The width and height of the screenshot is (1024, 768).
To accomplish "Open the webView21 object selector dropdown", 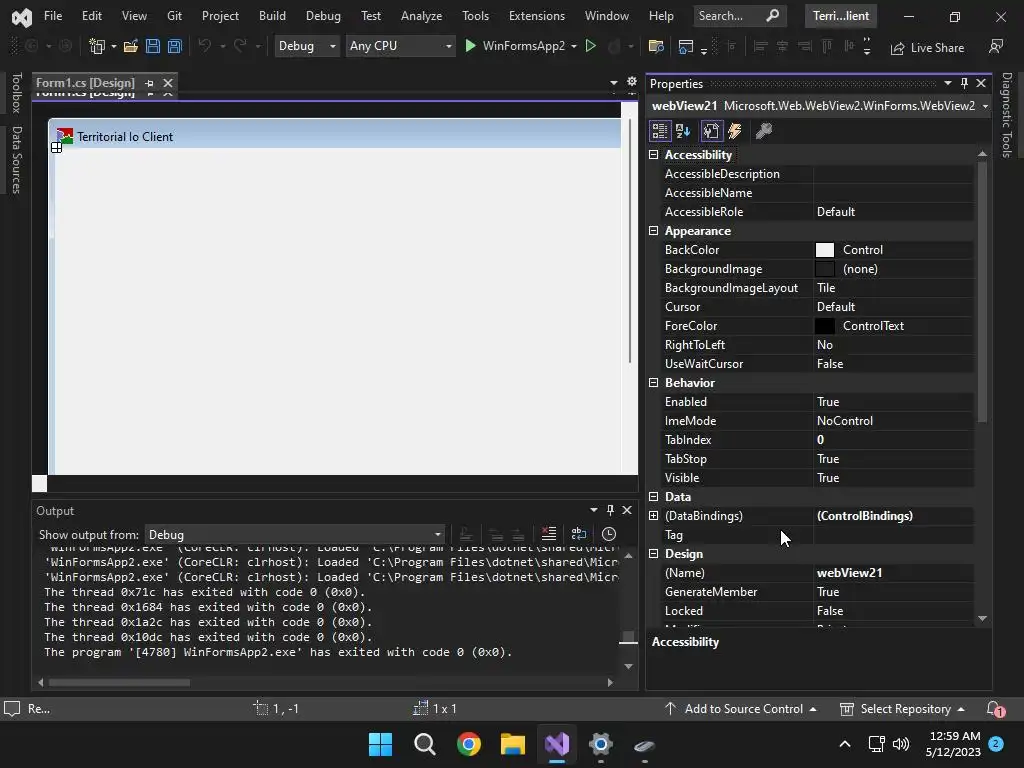I will click(x=985, y=106).
